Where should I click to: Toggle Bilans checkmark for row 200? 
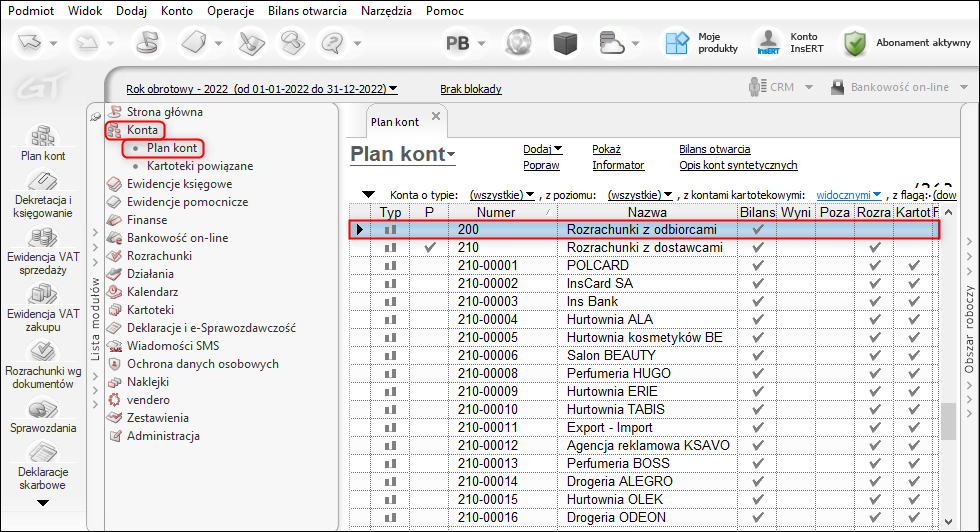pyautogui.click(x=758, y=229)
